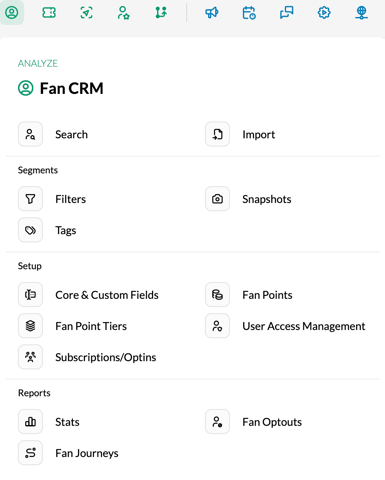
Task: Open the blue globe icon in top bar
Action: (x=361, y=13)
